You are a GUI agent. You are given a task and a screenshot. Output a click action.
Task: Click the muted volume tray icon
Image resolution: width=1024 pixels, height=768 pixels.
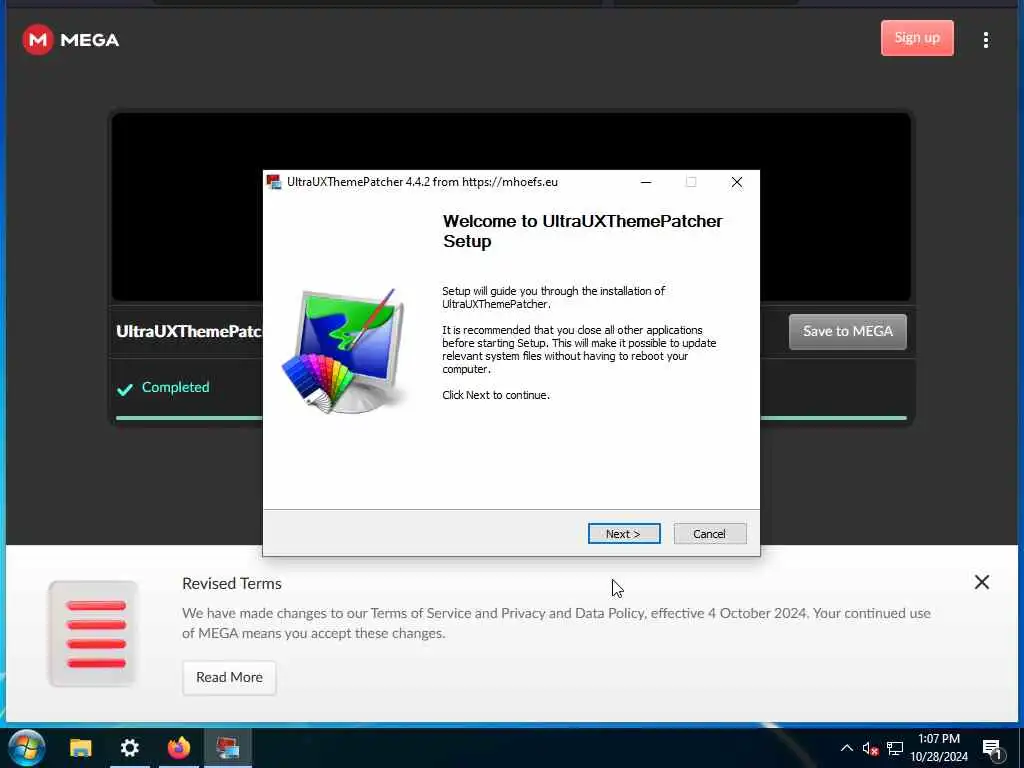point(870,748)
